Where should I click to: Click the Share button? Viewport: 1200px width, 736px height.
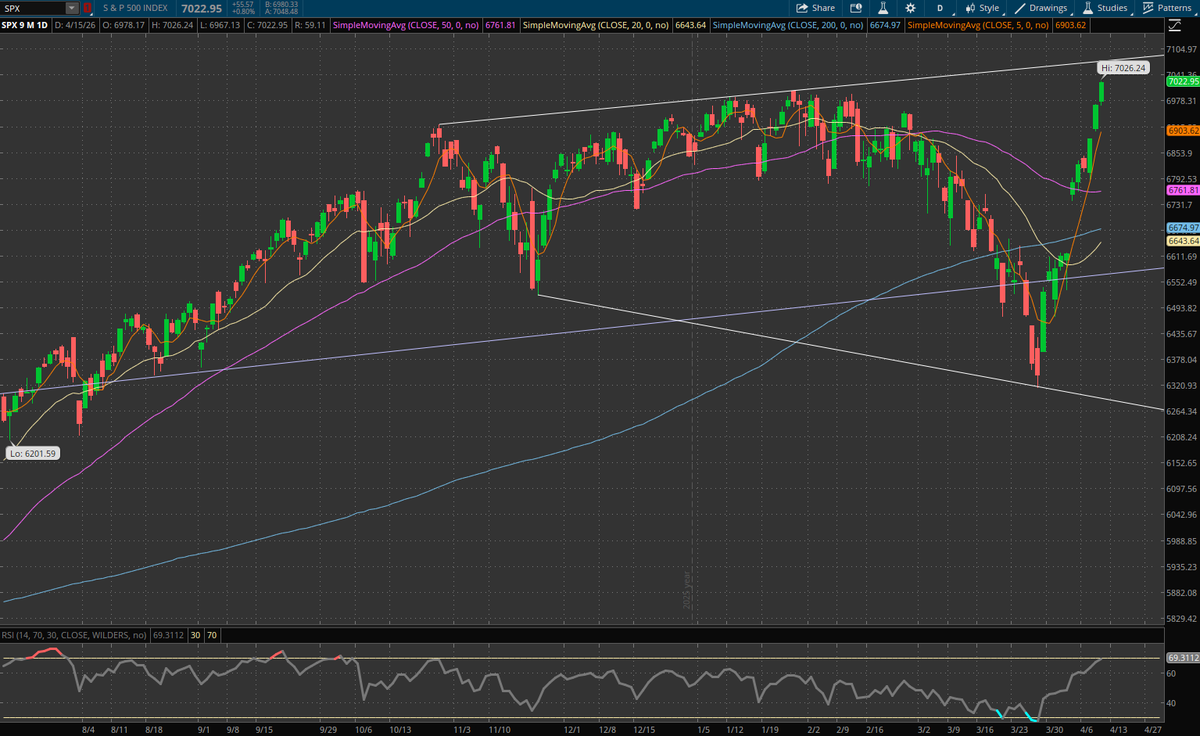click(x=815, y=7)
